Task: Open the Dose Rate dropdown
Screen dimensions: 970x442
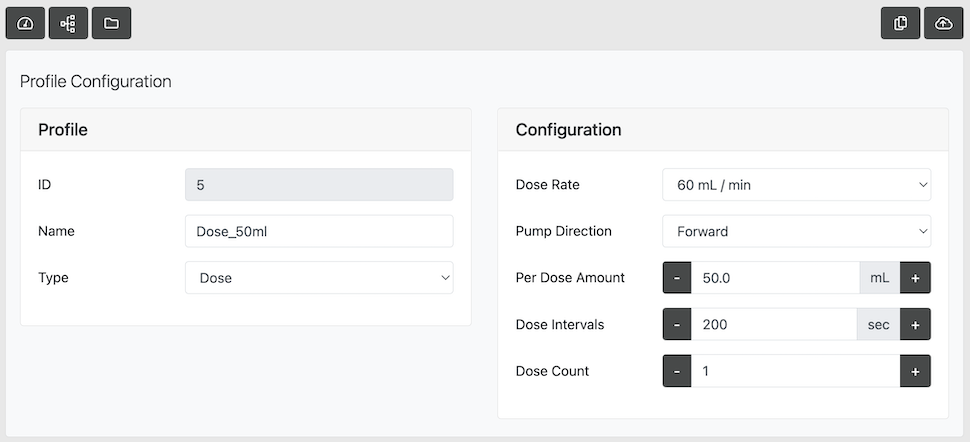Action: tap(796, 185)
